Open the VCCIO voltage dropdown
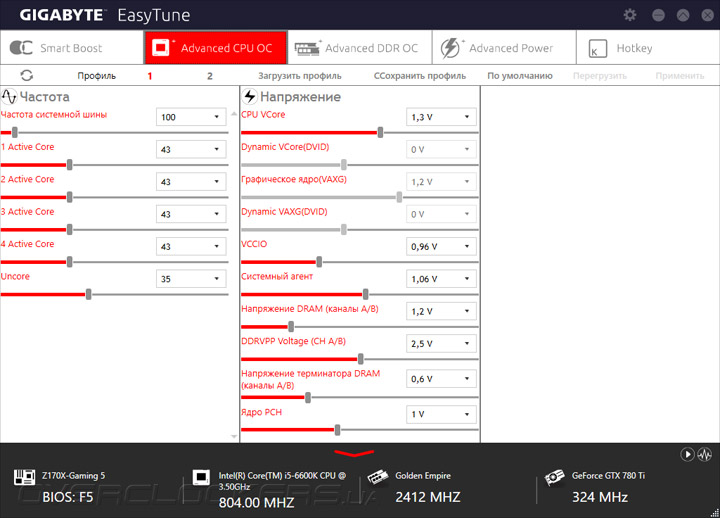 (441, 246)
